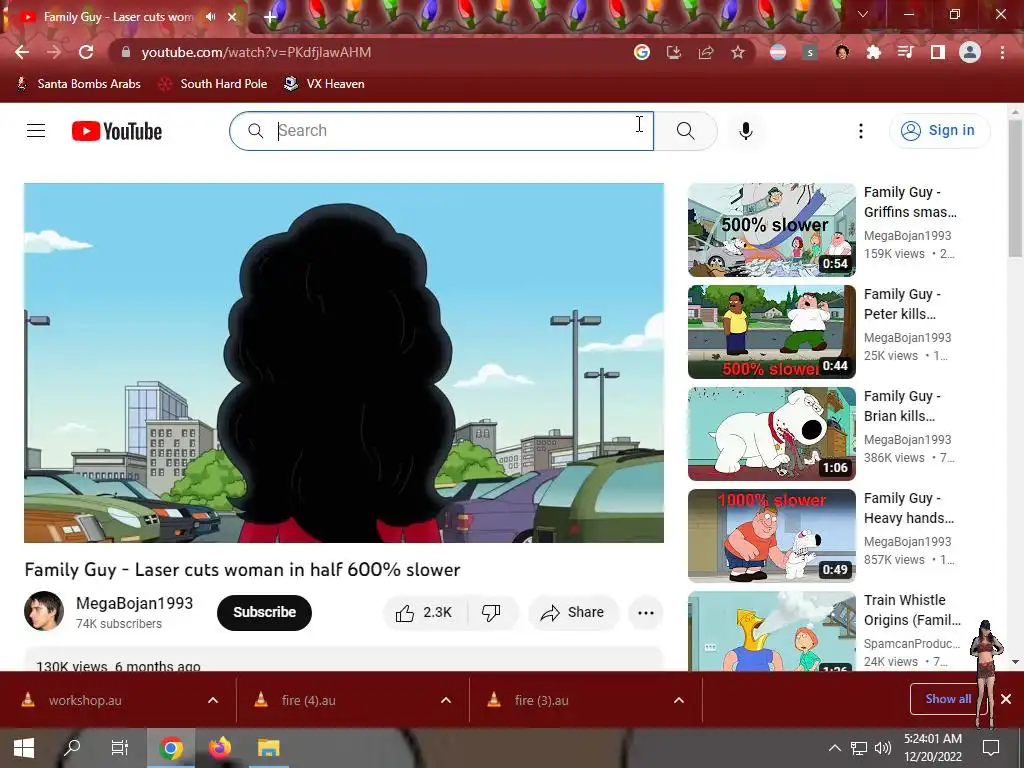The width and height of the screenshot is (1024, 768).
Task: Open the notification center
Action: (x=991, y=748)
